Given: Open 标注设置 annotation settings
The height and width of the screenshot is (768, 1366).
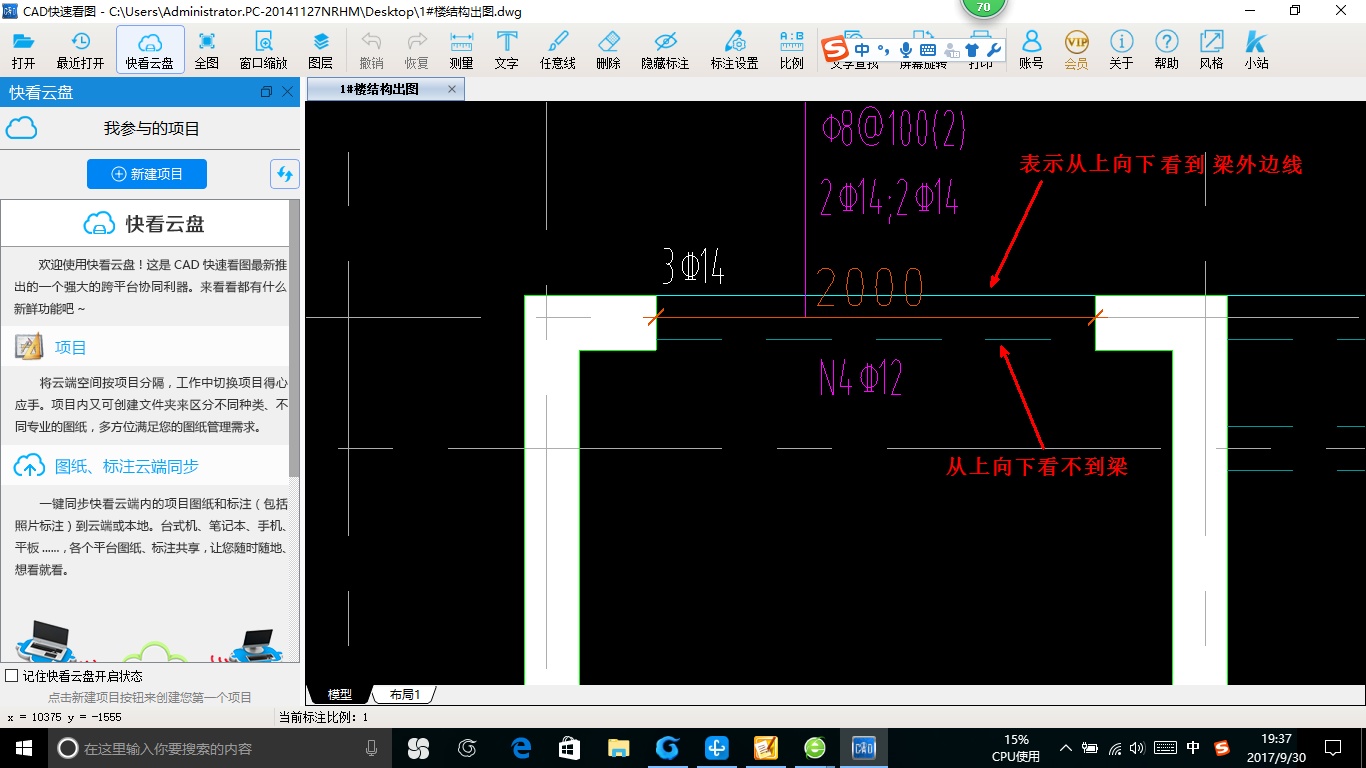Looking at the screenshot, I should click(x=735, y=50).
